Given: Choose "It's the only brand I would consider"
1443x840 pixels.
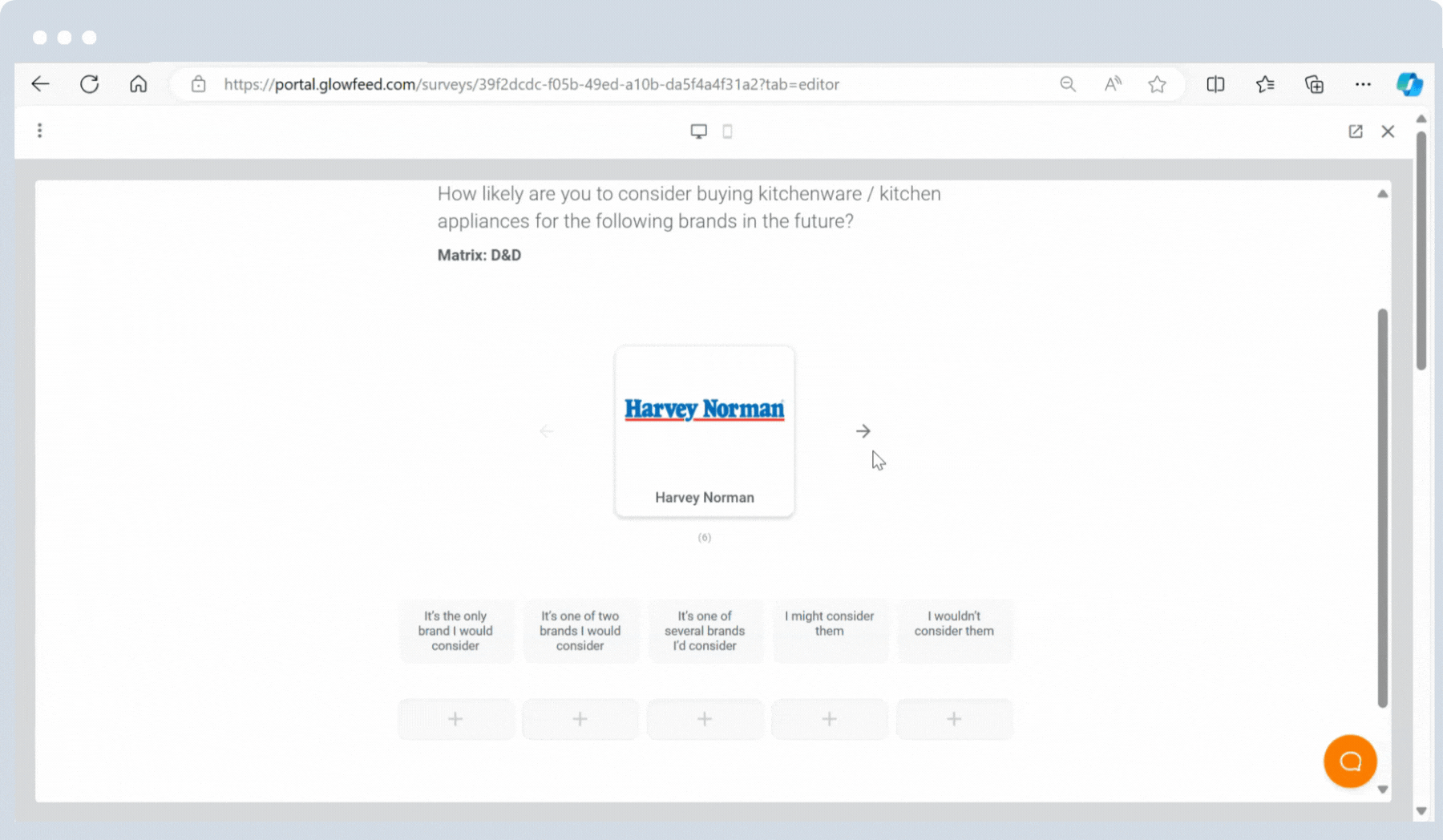Looking at the screenshot, I should 455,631.
